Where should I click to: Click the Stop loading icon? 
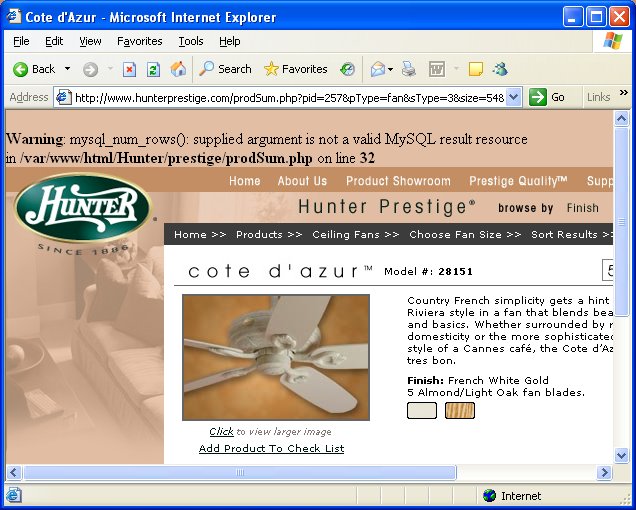129,69
